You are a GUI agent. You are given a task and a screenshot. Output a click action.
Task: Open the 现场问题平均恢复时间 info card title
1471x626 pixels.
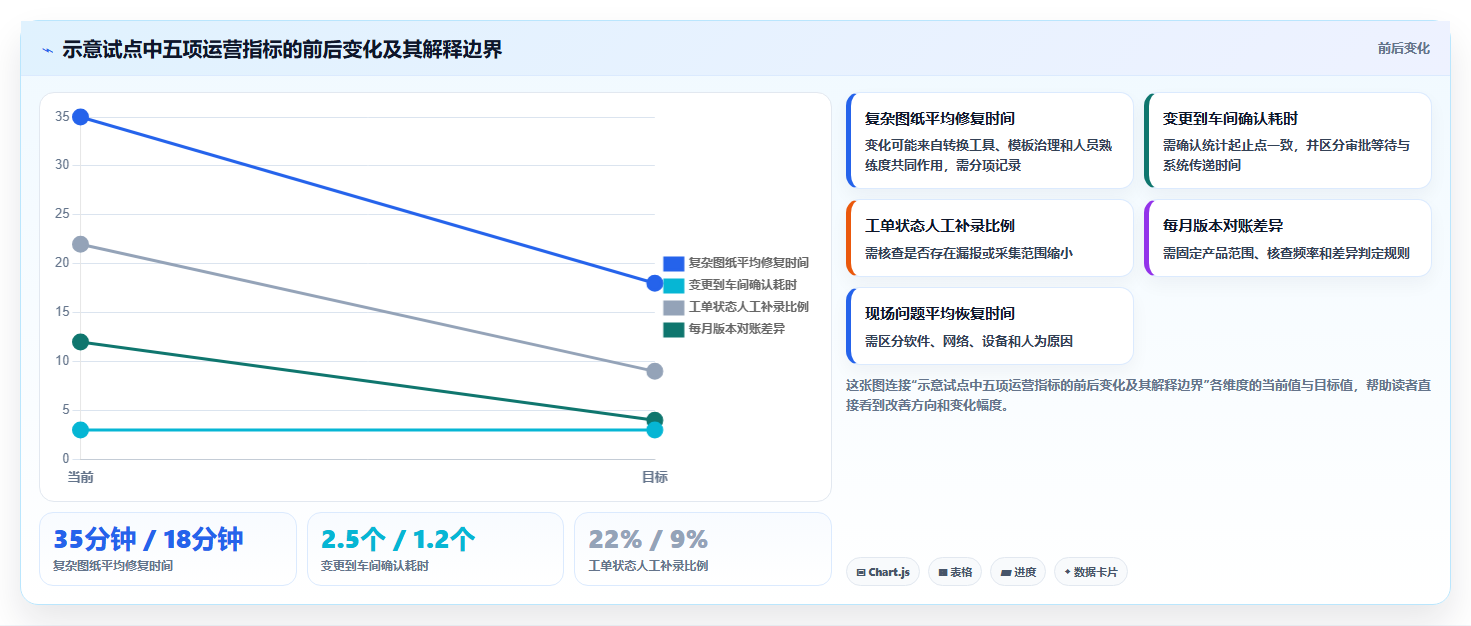click(x=940, y=314)
